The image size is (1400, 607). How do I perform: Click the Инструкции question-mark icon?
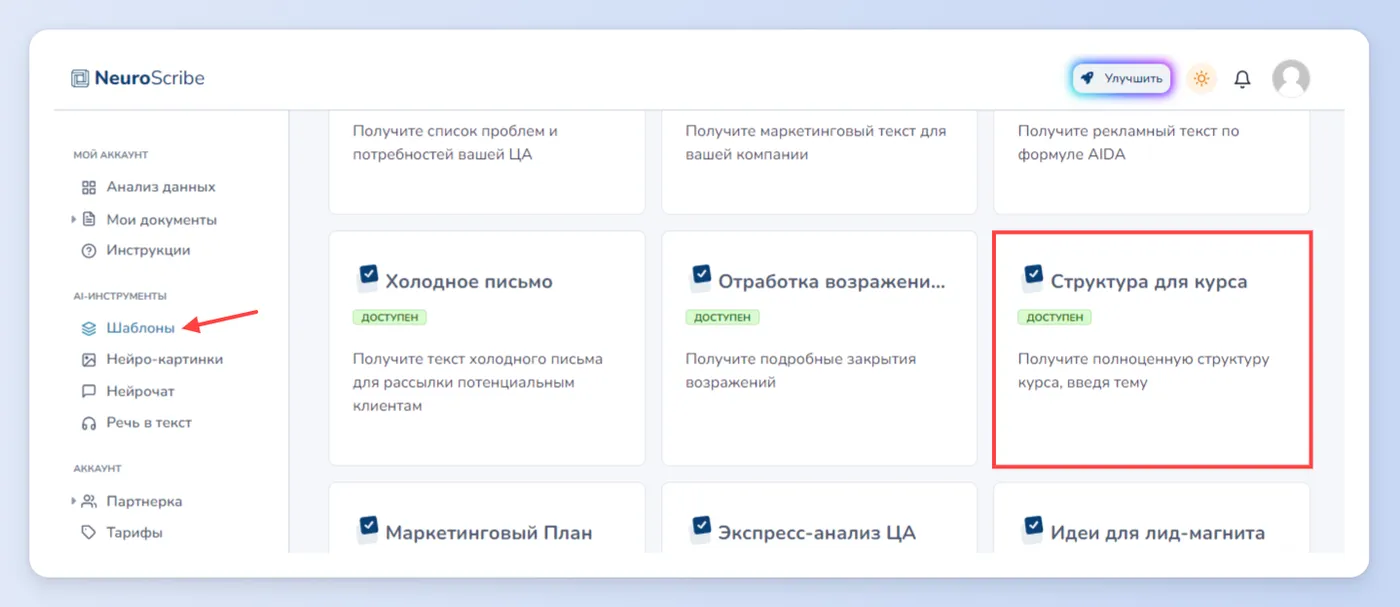(88, 250)
